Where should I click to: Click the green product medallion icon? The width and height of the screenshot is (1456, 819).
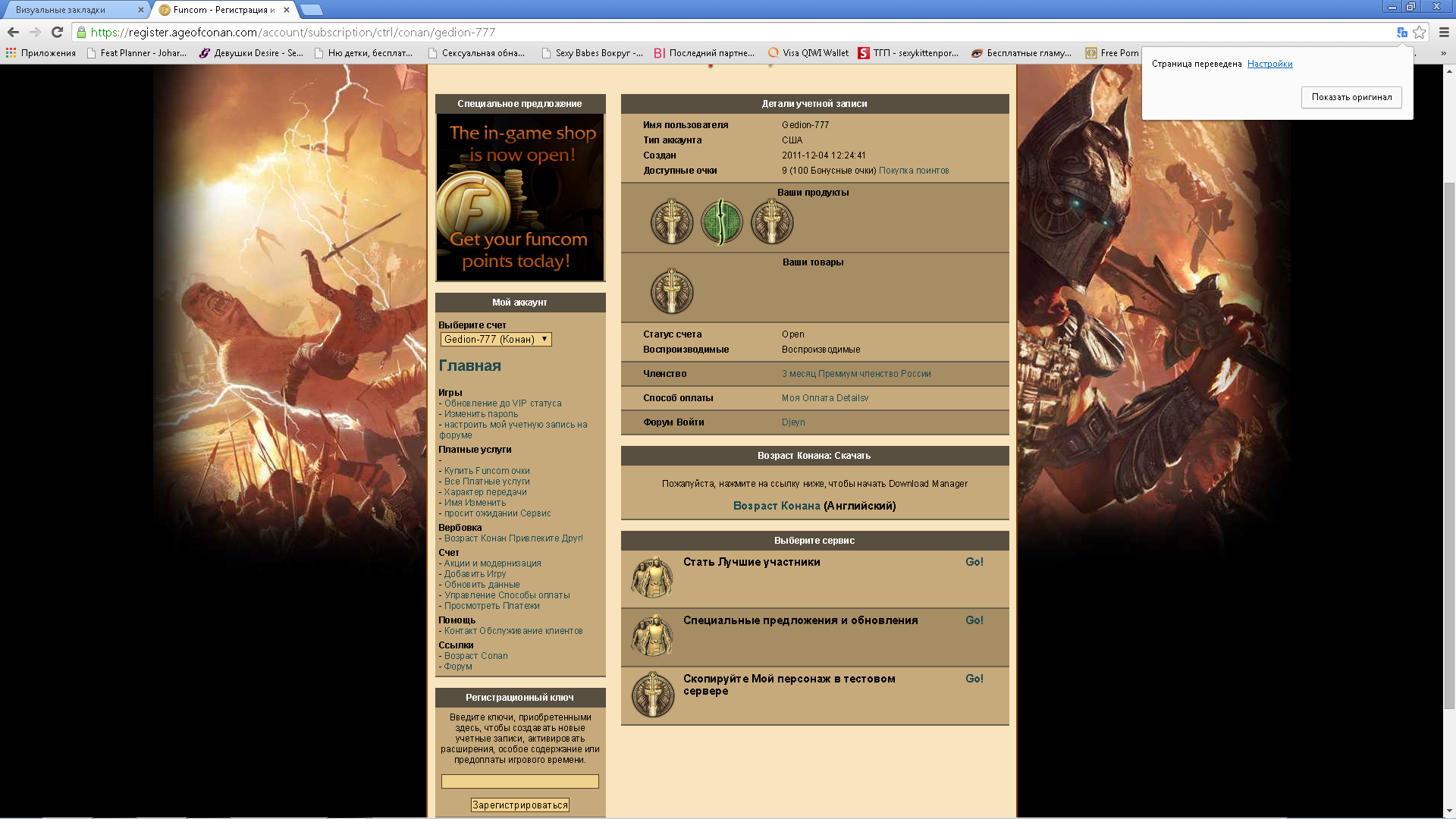pyautogui.click(x=721, y=222)
